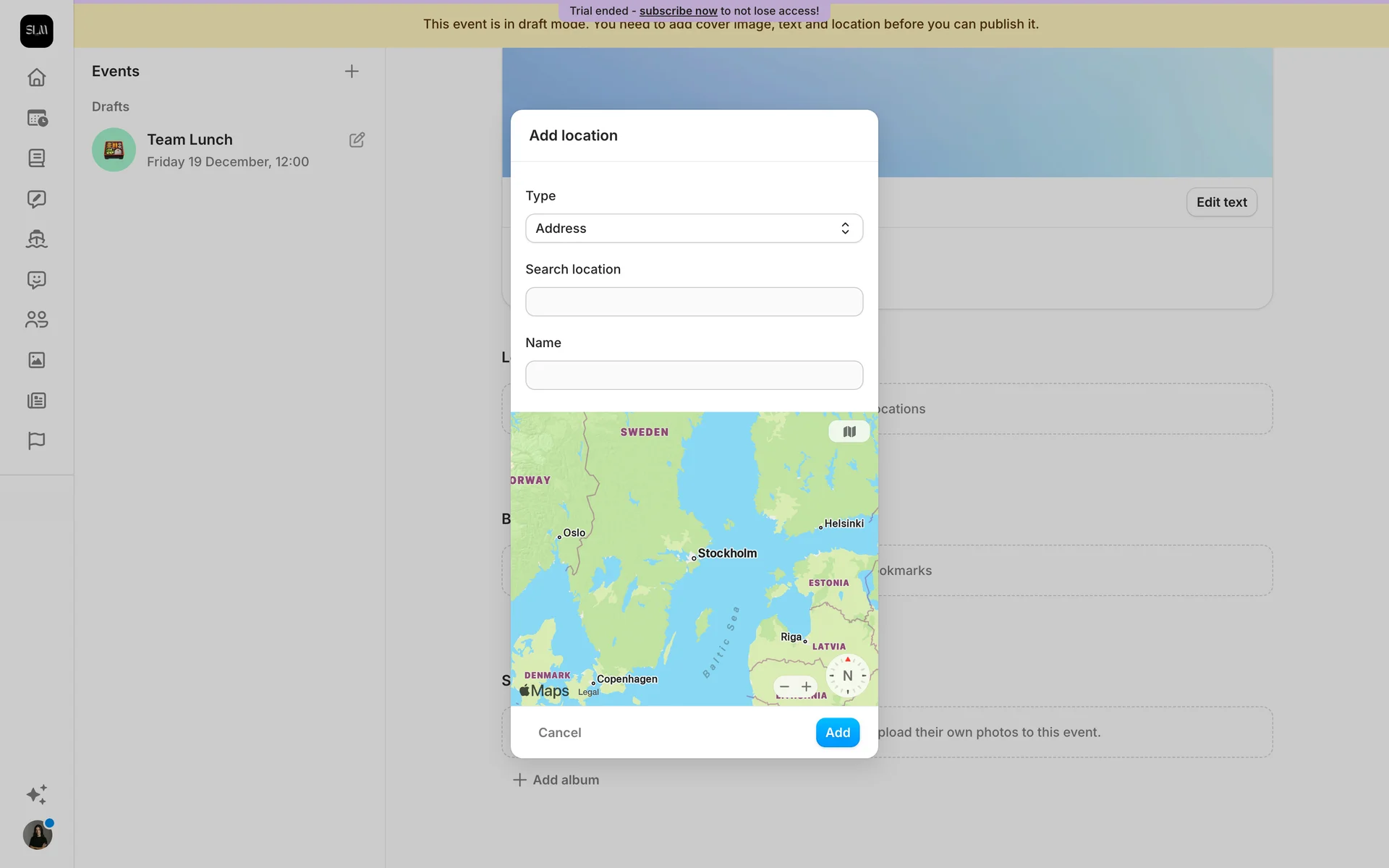Image resolution: width=1389 pixels, height=868 pixels.
Task: Open the people group sidebar icon
Action: click(36, 320)
